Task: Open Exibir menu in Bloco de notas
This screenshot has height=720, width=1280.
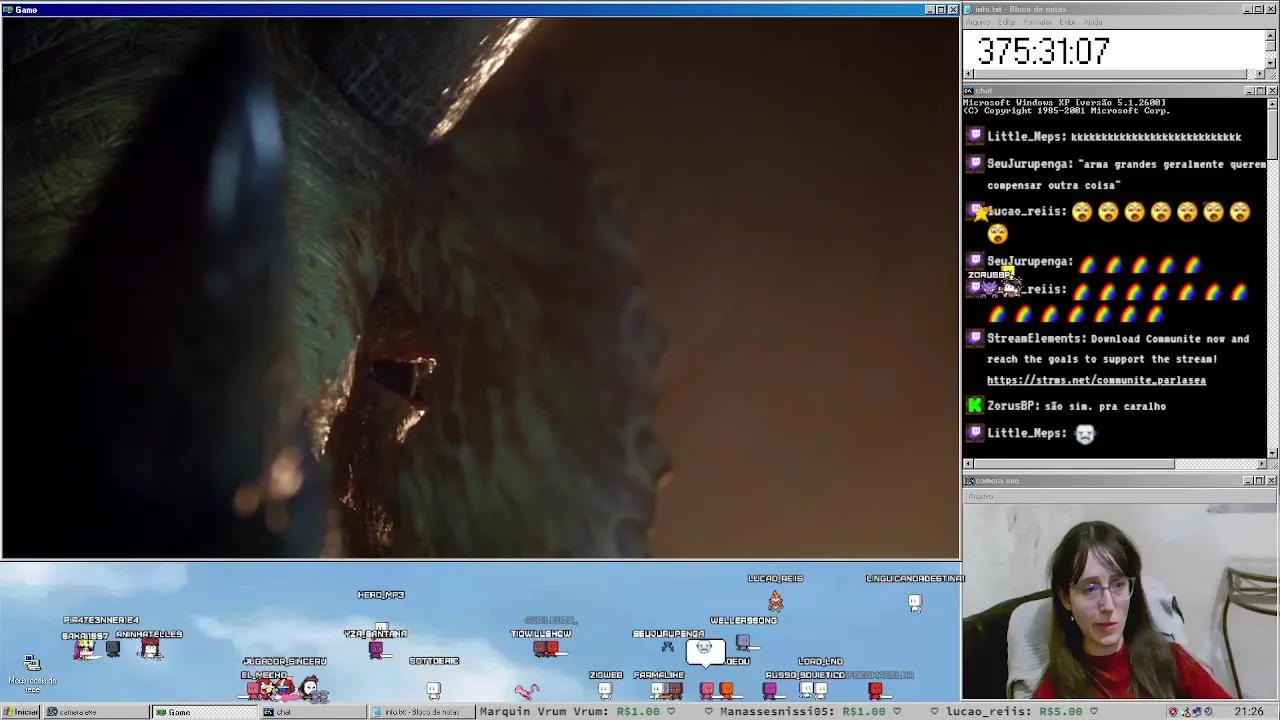Action: tap(1067, 22)
